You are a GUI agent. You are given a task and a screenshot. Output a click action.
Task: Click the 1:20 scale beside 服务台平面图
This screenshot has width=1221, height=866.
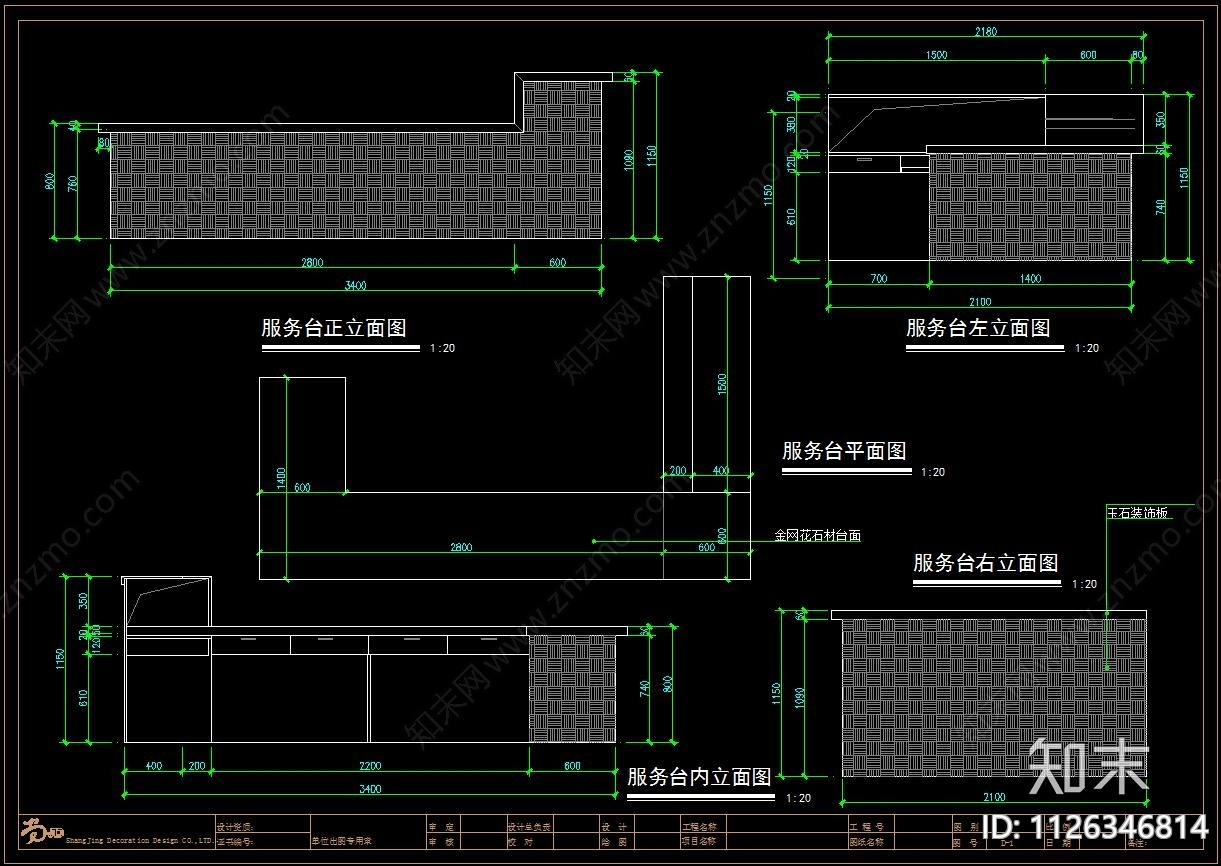click(933, 472)
